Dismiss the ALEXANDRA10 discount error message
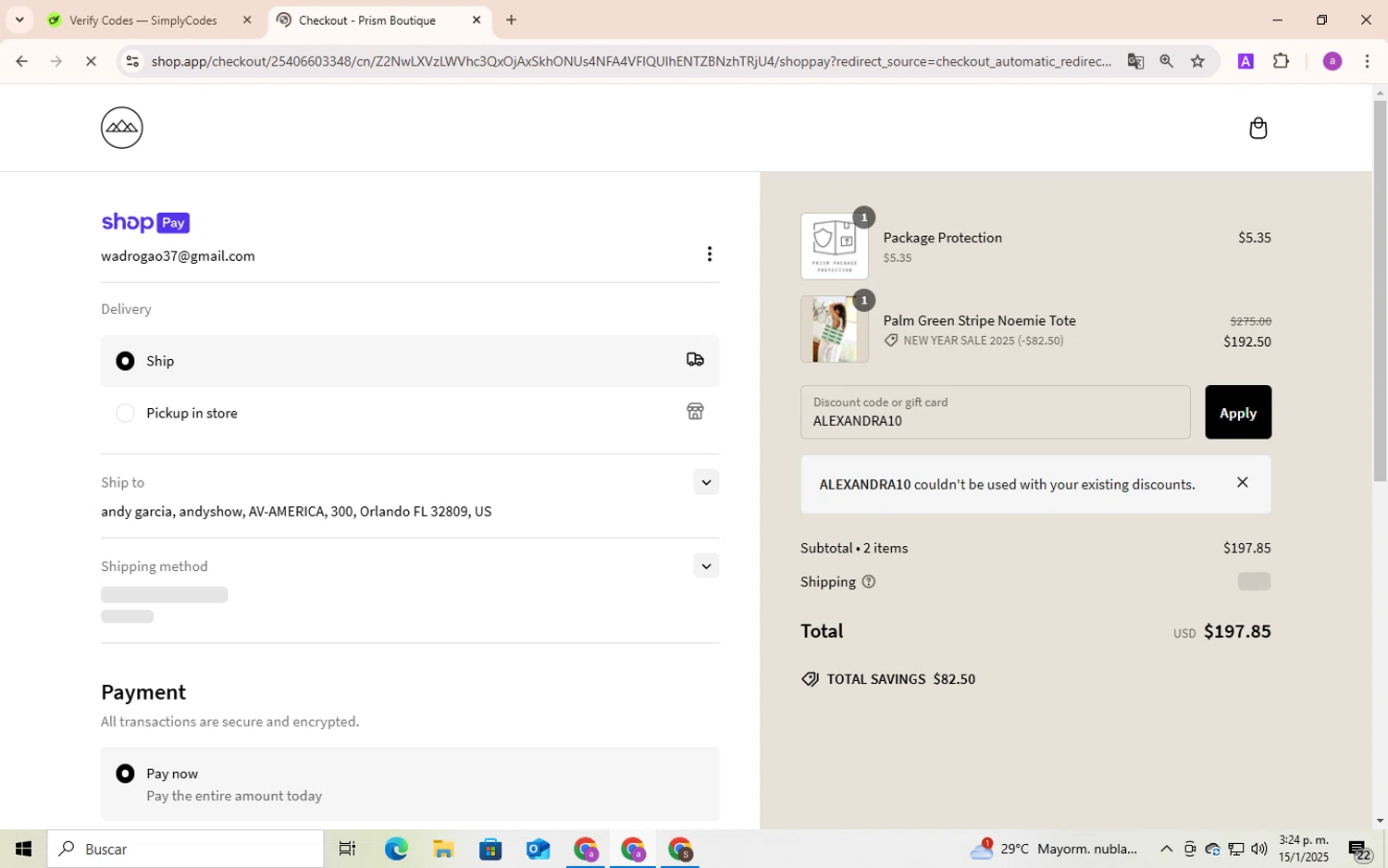This screenshot has width=1388, height=868. tap(1243, 482)
